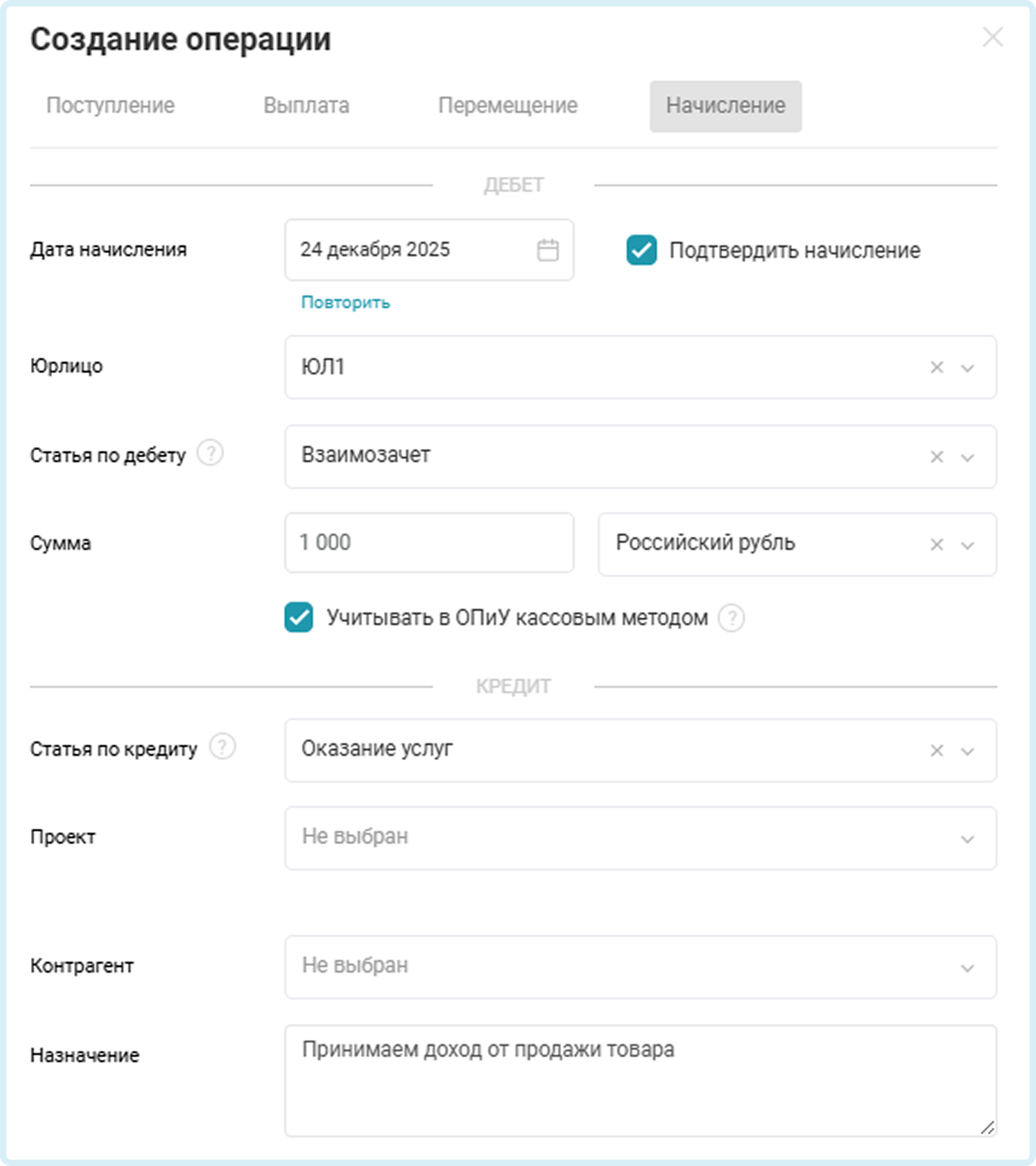Switch to the Поступление tab
1036x1166 pixels.
(x=110, y=105)
